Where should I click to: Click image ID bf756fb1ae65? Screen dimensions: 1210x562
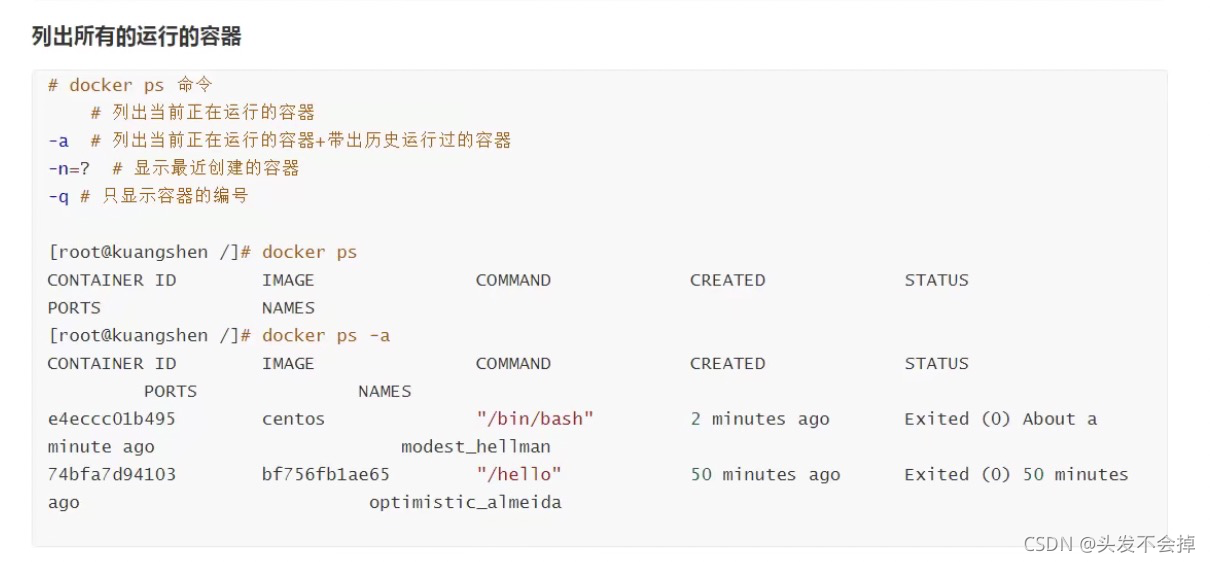(x=326, y=474)
